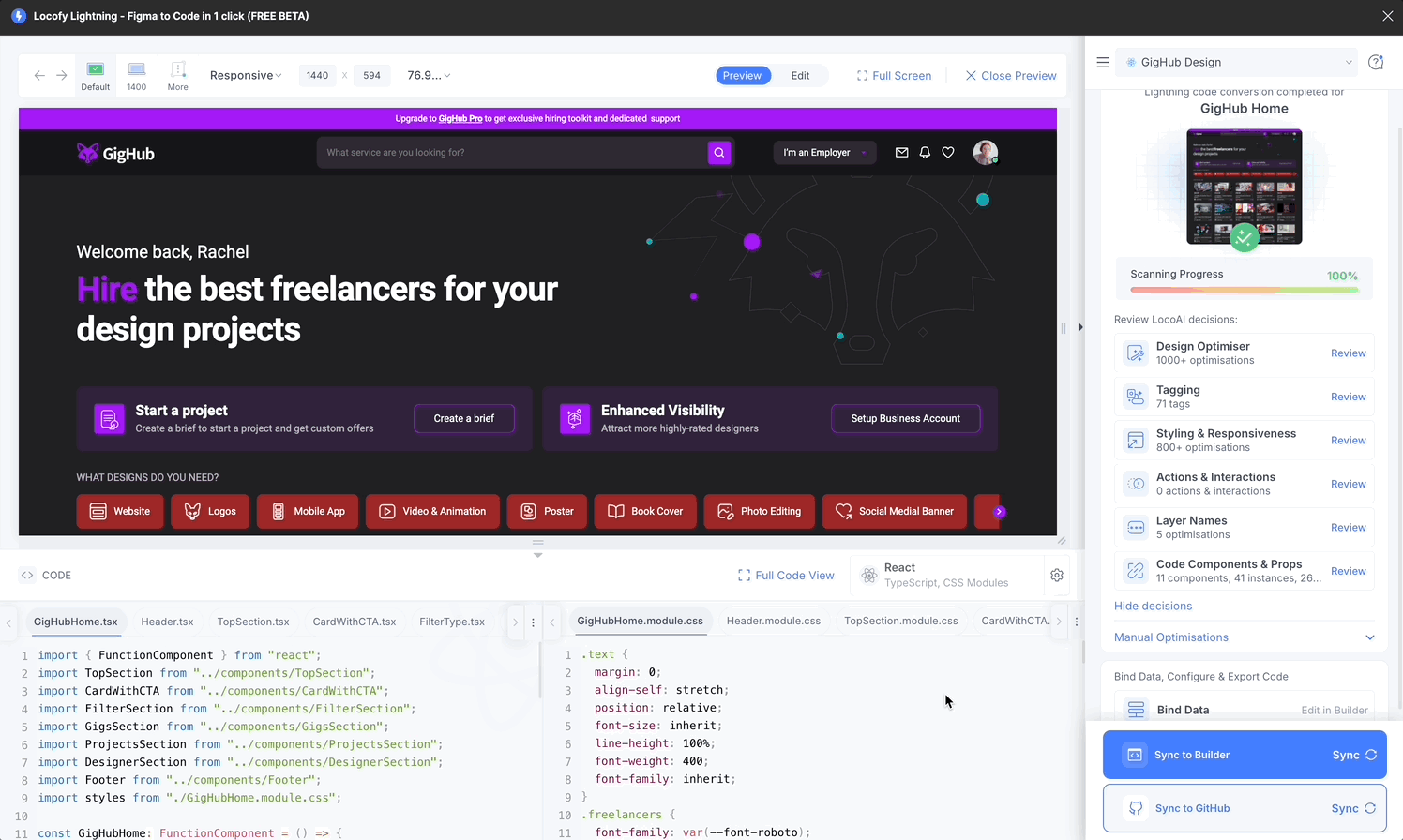
Task: Open the zoom percentage dropdown
Action: 429,76
